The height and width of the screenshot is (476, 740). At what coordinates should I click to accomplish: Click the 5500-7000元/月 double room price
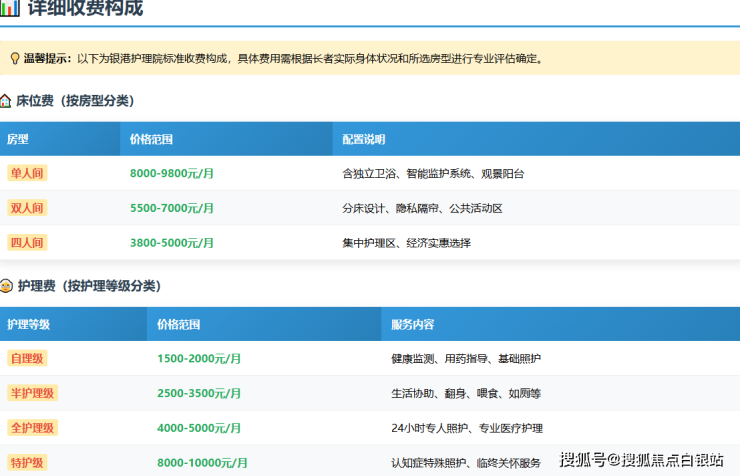click(172, 208)
